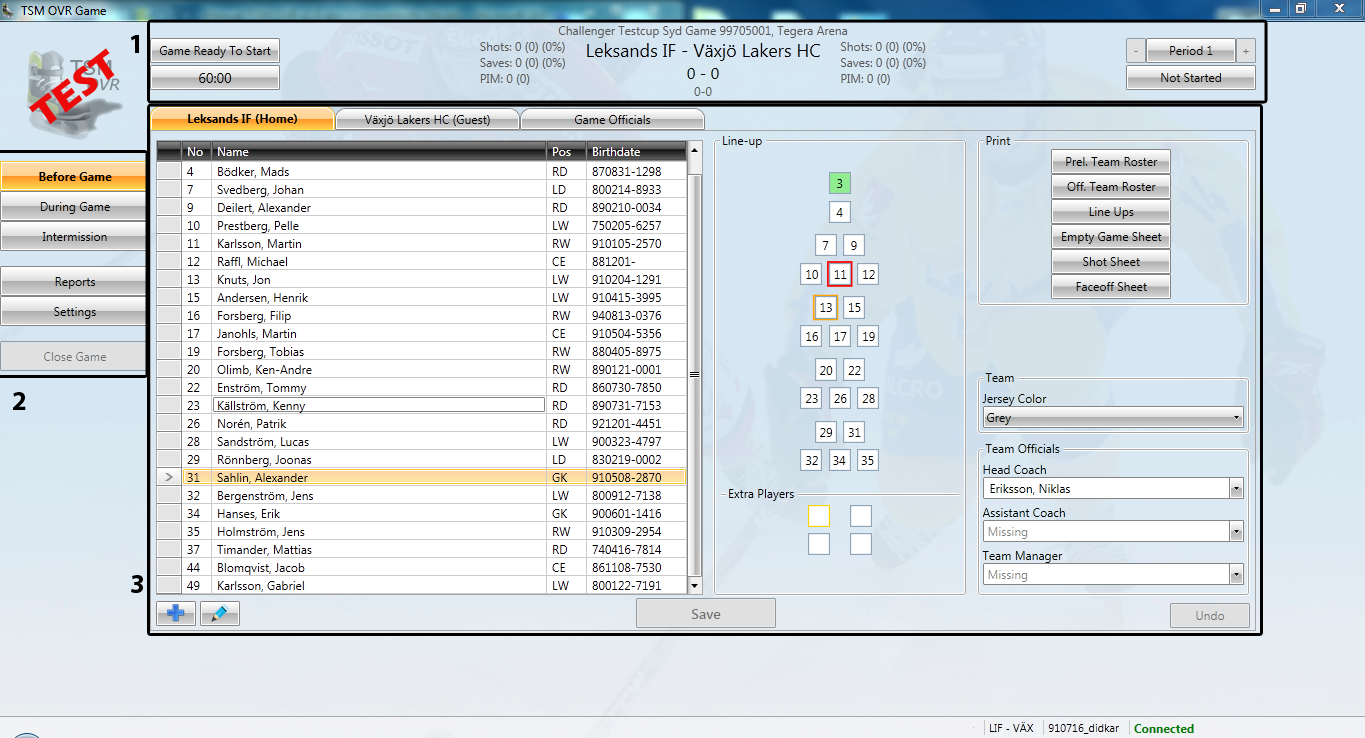Select line-up box number 19

pyautogui.click(x=868, y=336)
